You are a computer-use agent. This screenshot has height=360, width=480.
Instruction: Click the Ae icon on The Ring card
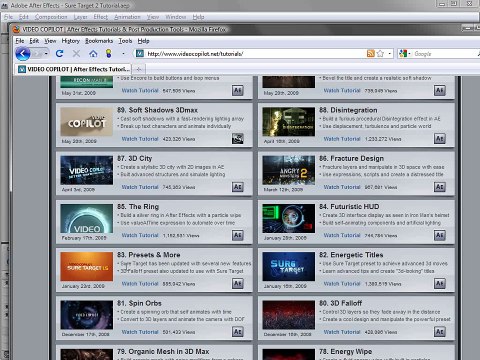point(238,235)
